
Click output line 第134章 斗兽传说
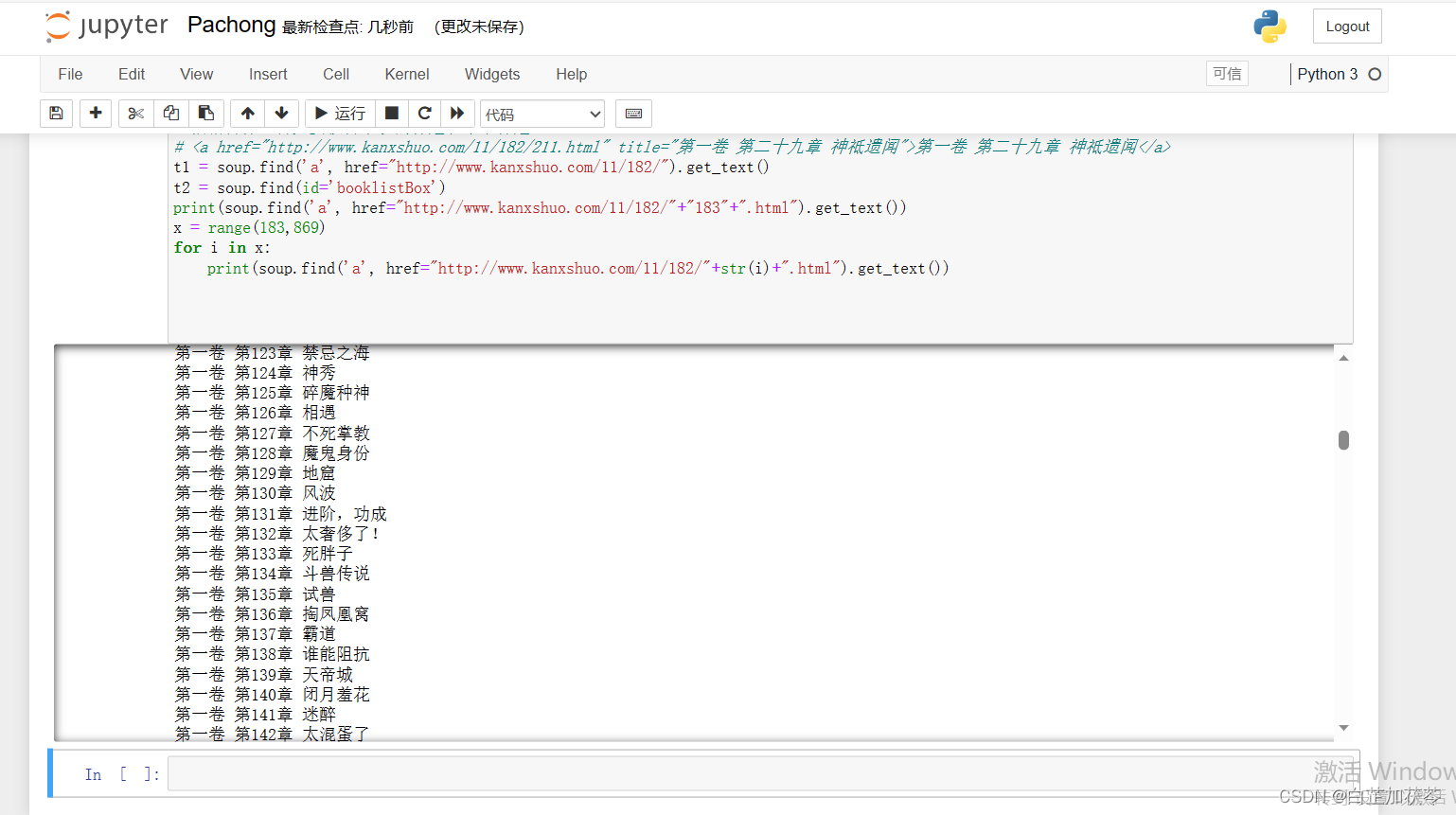coord(273,574)
